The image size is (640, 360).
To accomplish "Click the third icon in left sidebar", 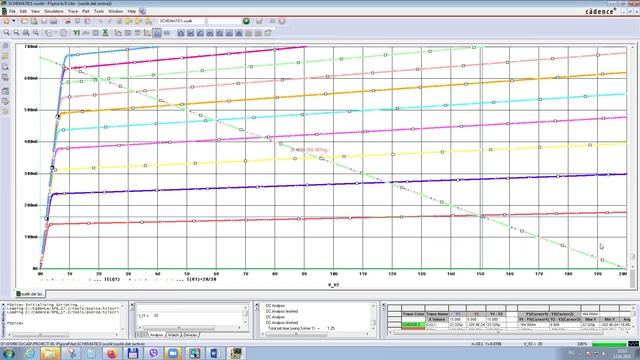I will pyautogui.click(x=5, y=67).
